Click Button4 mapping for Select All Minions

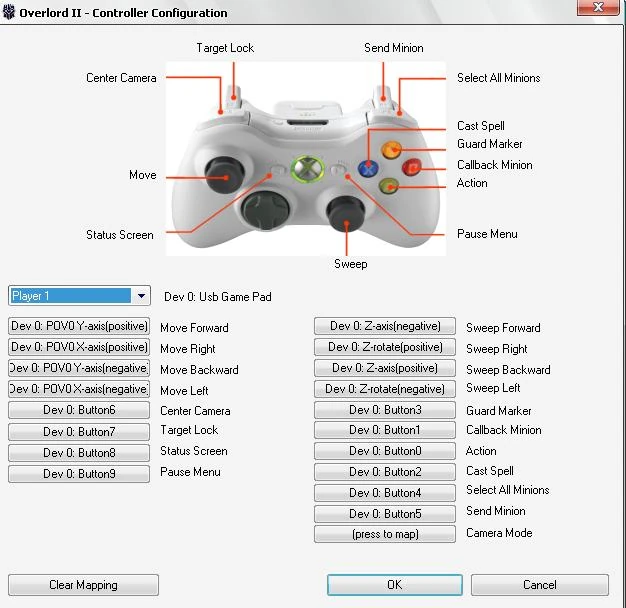coord(385,493)
